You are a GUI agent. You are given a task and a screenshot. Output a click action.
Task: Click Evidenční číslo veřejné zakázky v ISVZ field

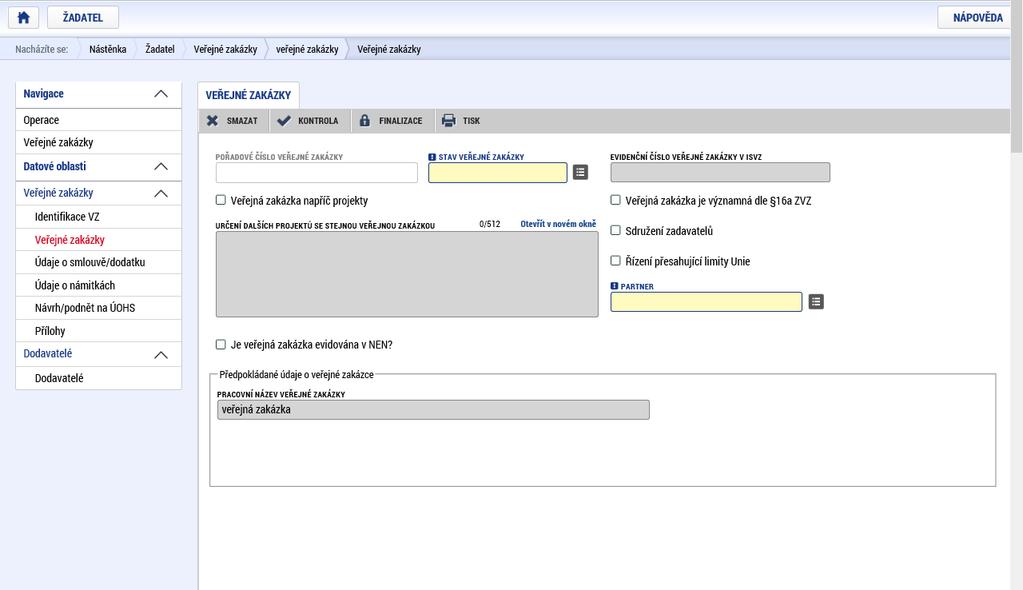(x=720, y=172)
